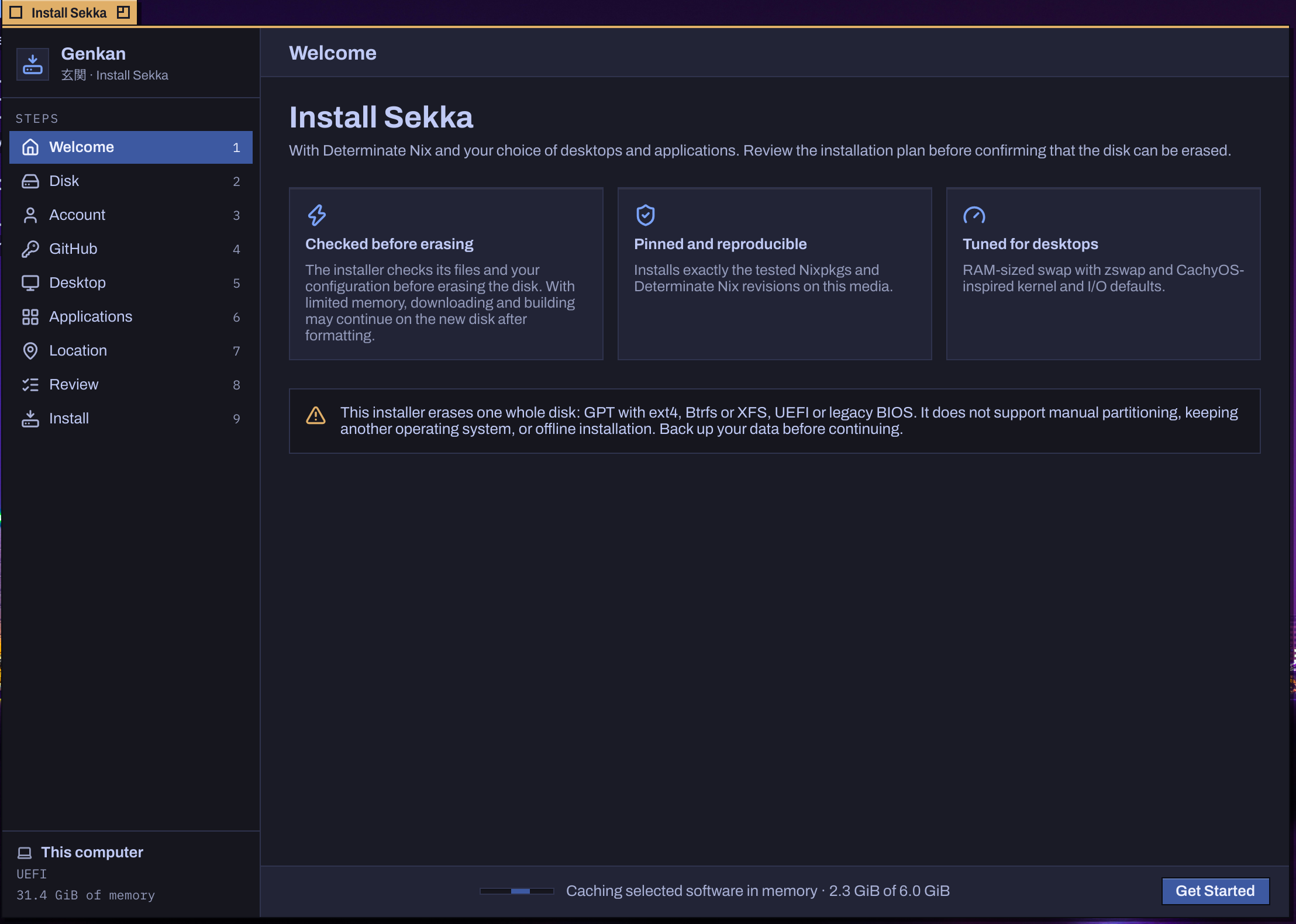This screenshot has width=1296, height=924.
Task: Click the 31.4 GiB of memory text
Action: [x=86, y=895]
